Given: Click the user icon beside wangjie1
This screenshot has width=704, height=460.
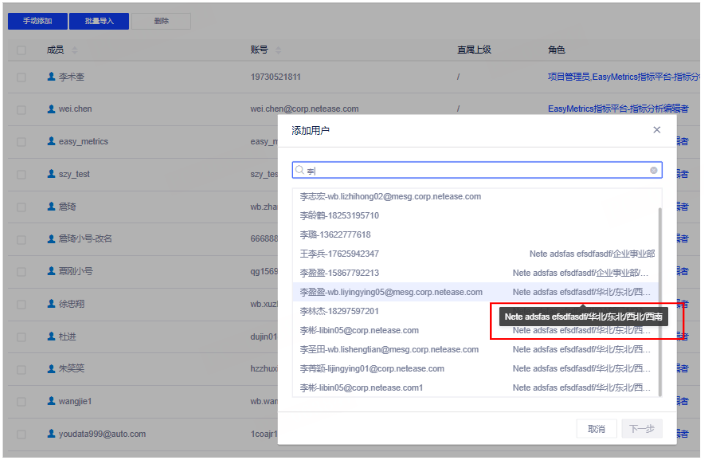Looking at the screenshot, I should [50, 401].
